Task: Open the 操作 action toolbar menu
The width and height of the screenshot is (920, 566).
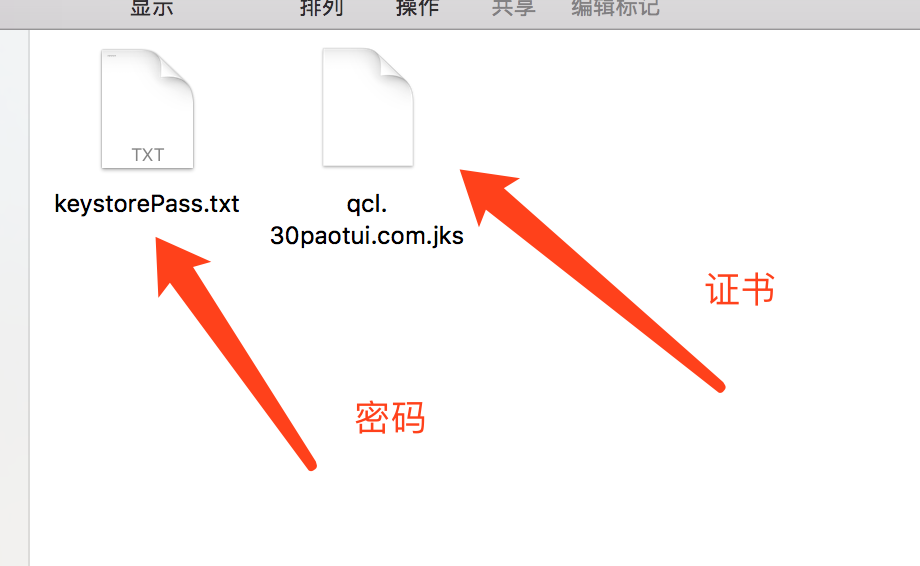Action: pos(417,8)
